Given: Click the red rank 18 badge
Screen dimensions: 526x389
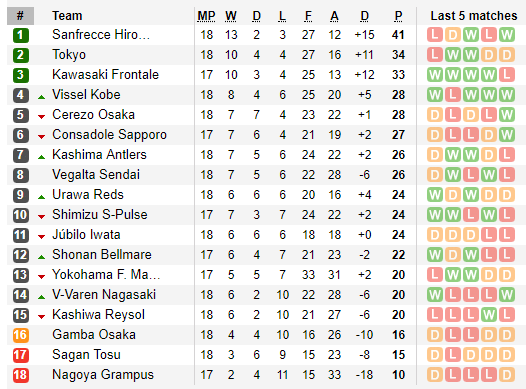Looking at the screenshot, I should click(x=21, y=375).
